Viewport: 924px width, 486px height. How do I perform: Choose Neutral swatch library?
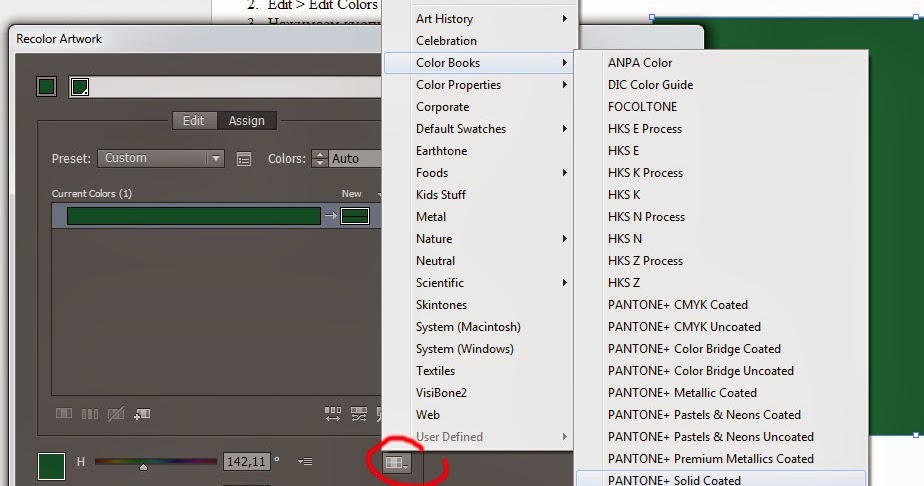pos(478,260)
